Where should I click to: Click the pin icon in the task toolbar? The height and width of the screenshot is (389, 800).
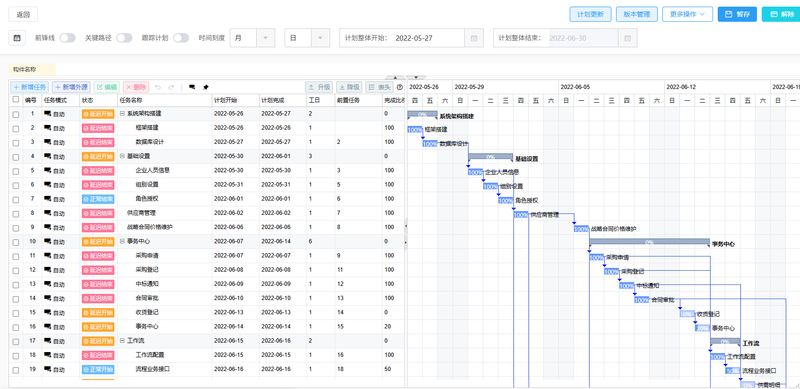tap(206, 87)
